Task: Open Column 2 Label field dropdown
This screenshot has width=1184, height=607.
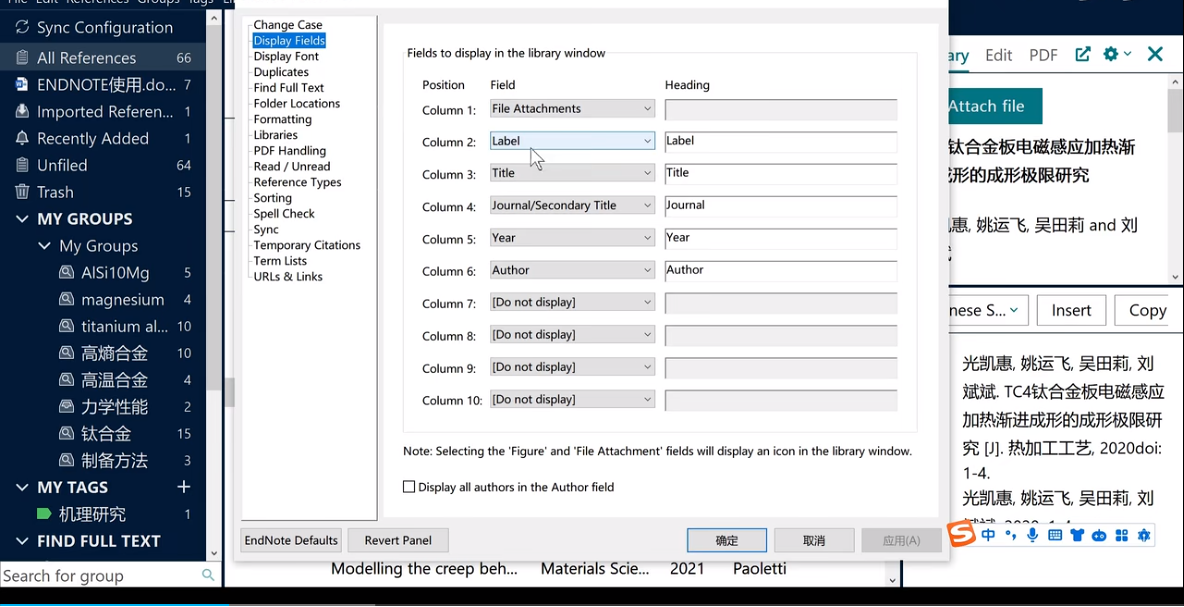Action: coord(572,140)
